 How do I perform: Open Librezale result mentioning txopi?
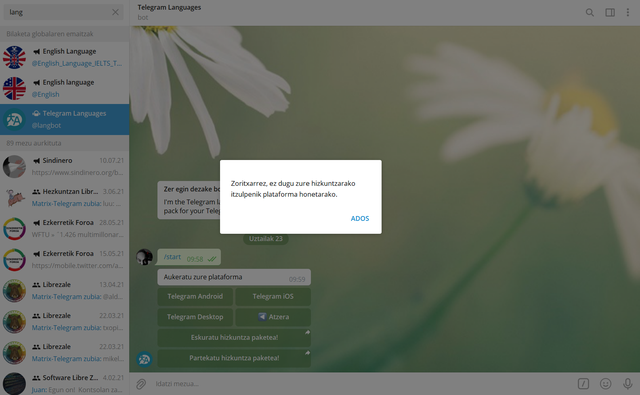pos(64,322)
